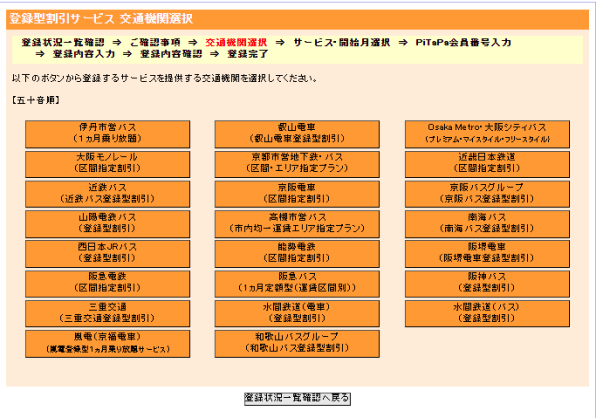
Task: Choose 水間鉄道(電車) button
Action: point(297,314)
